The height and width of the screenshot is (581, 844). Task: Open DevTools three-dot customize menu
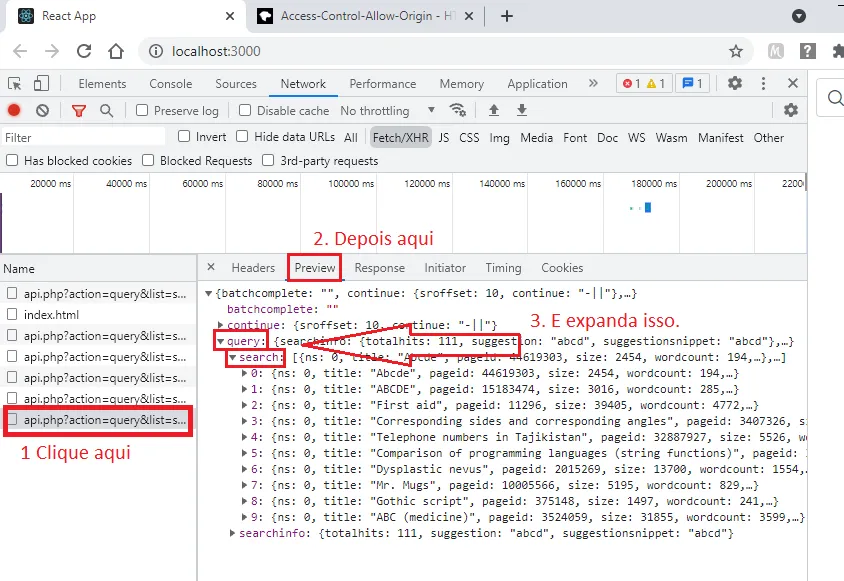click(763, 83)
